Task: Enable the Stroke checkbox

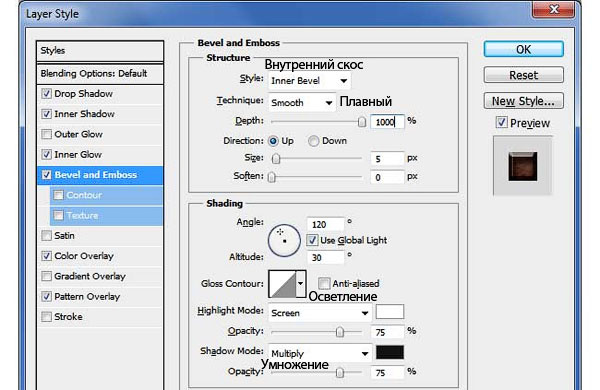Action: (x=46, y=317)
